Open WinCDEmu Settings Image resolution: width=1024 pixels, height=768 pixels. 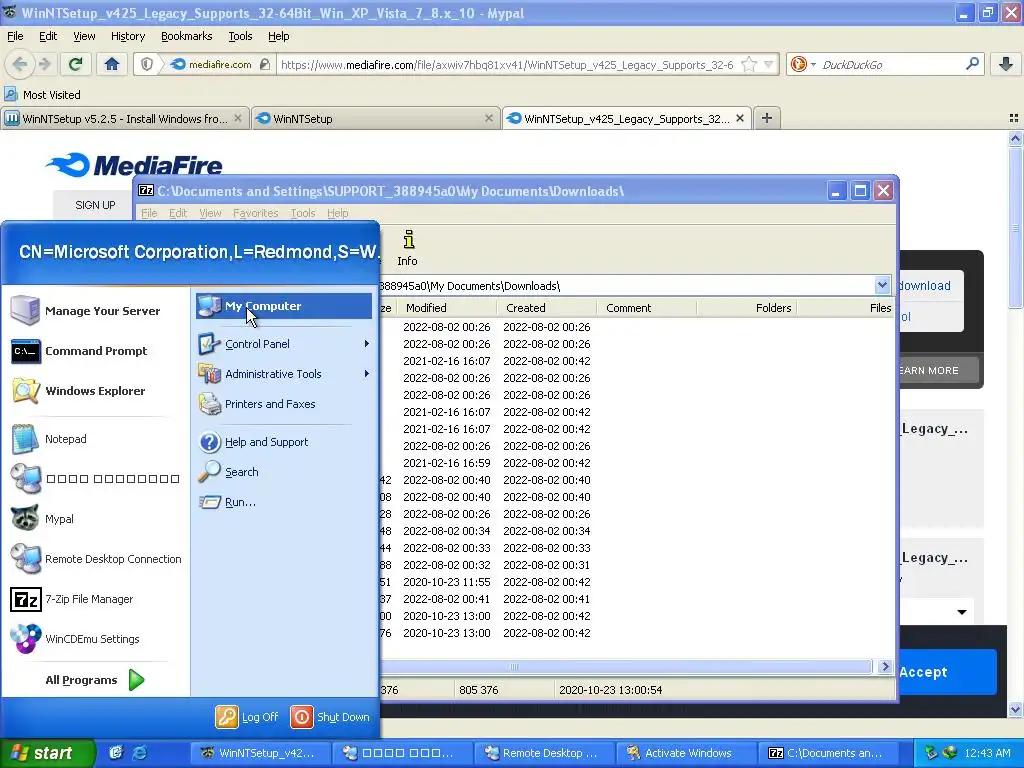pos(95,639)
